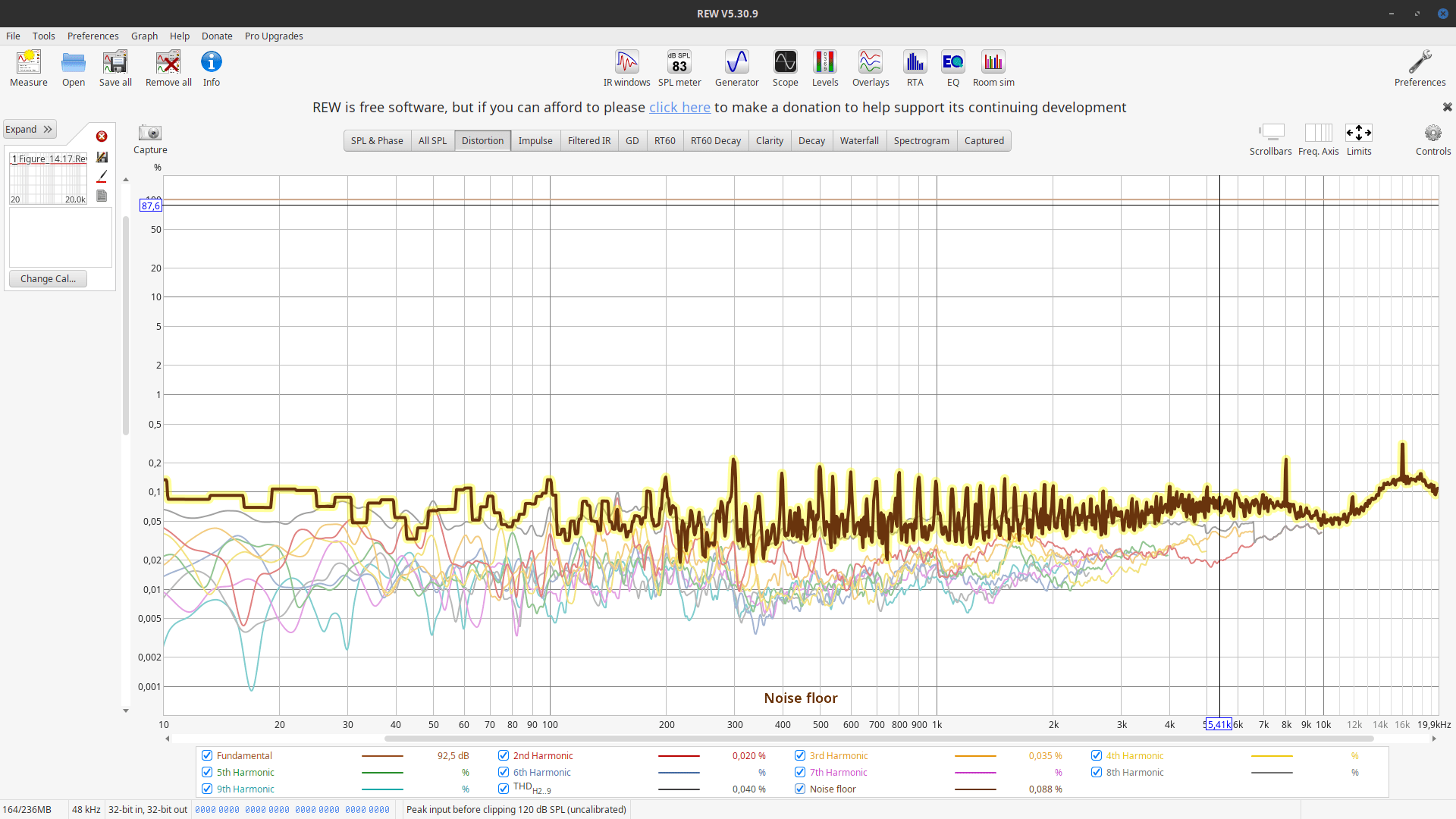1456x819 pixels.
Task: Expand the measurements panel
Action: [x=30, y=129]
